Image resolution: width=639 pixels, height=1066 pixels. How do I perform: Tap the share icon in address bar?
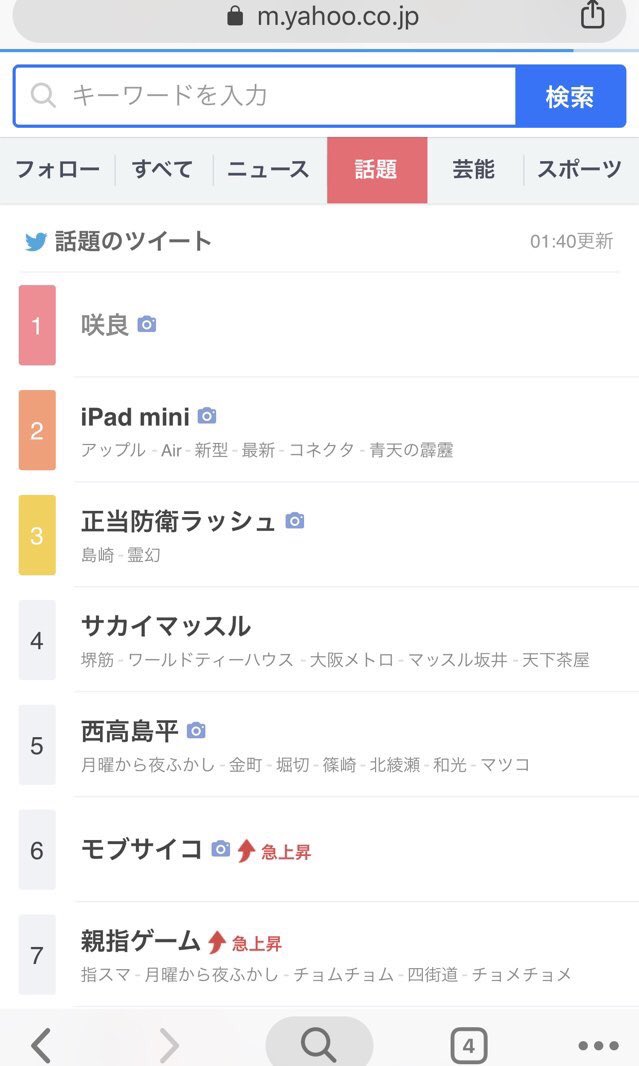tap(592, 15)
